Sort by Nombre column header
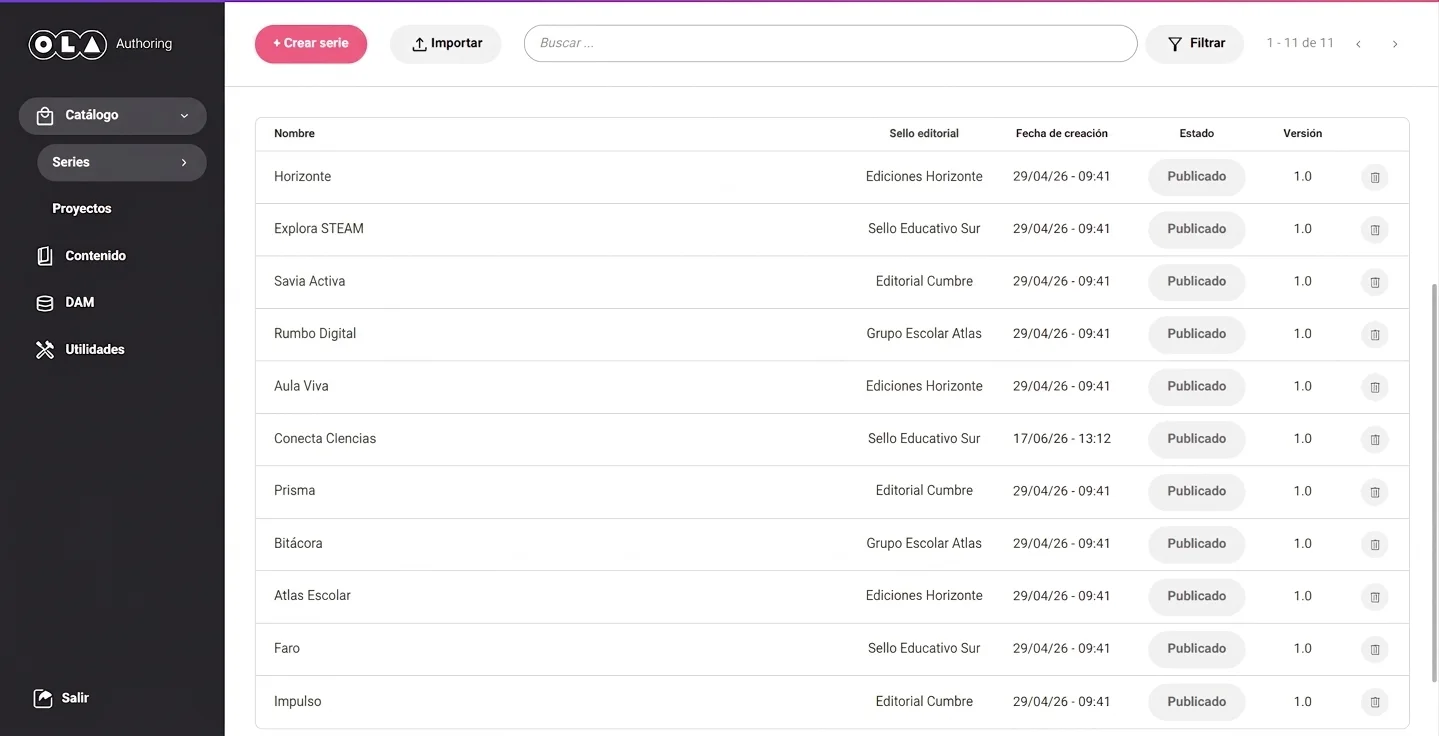 [x=294, y=133]
